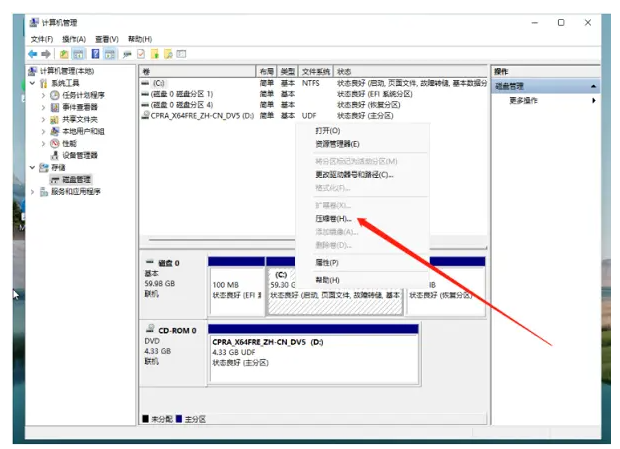Collapse the 系统工具 tree node
This screenshot has height=449, width=620.
(32, 83)
